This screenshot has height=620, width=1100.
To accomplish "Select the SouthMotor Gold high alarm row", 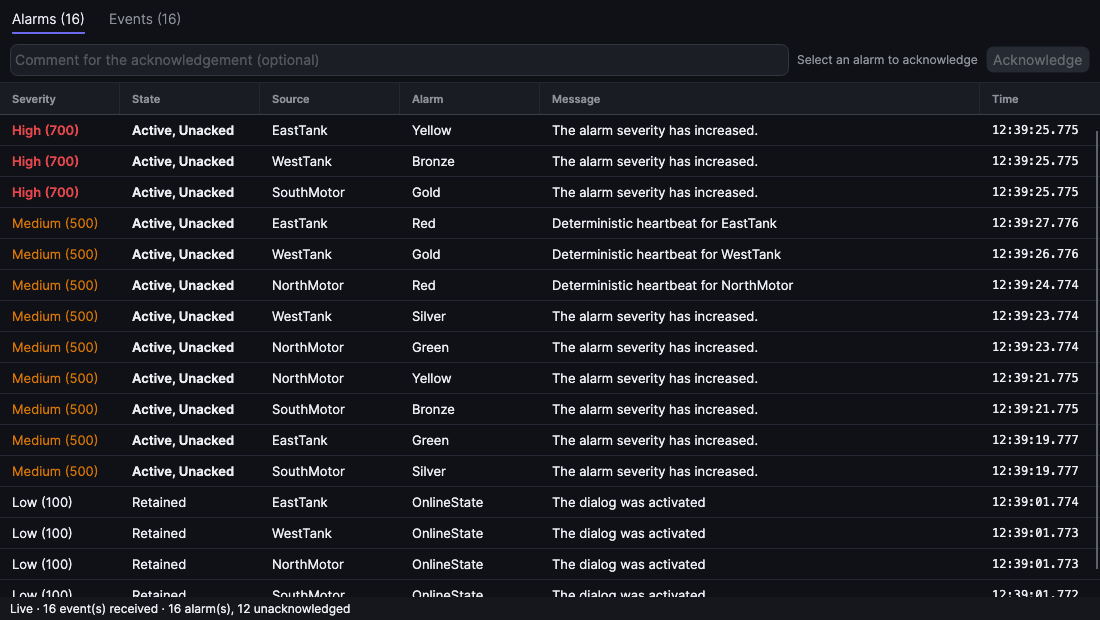I will click(547, 192).
